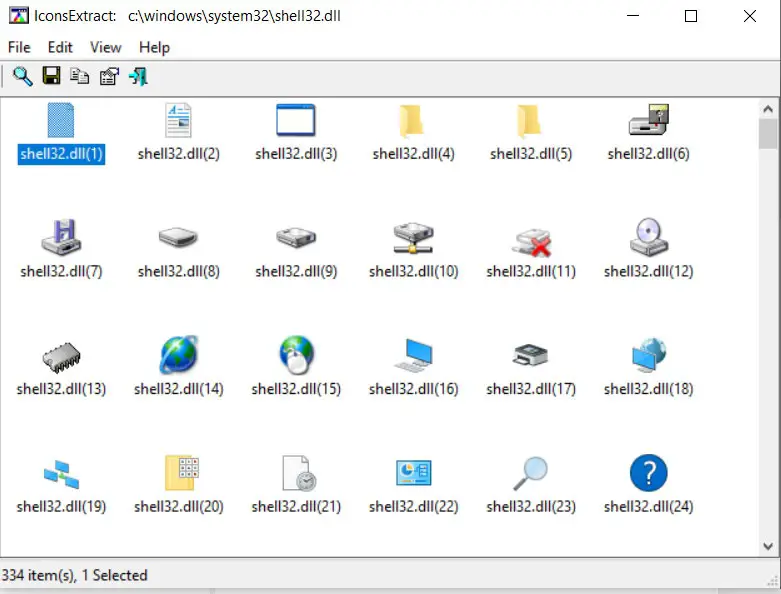Click the IconsExtract title bar app icon
The width and height of the screenshot is (781, 594).
tap(19, 16)
